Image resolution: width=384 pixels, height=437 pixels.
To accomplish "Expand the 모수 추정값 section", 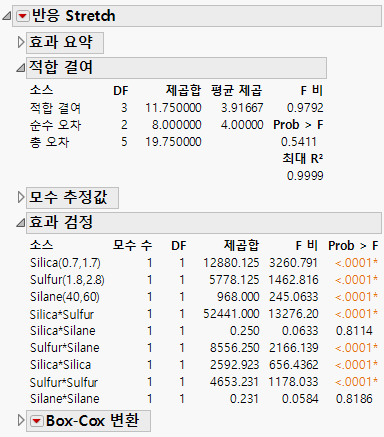I will tap(21, 197).
